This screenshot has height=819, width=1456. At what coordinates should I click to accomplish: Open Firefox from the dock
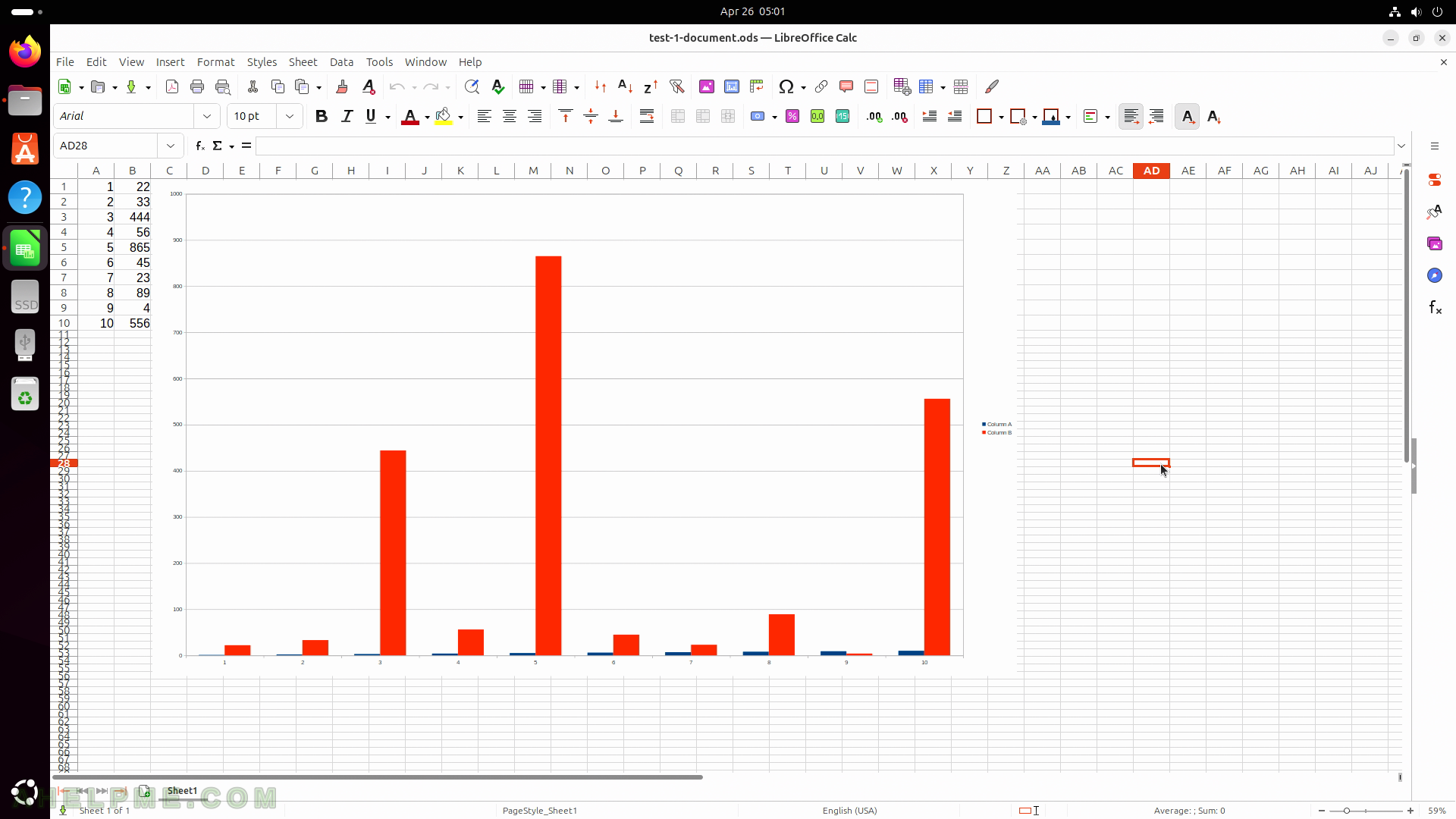25,51
